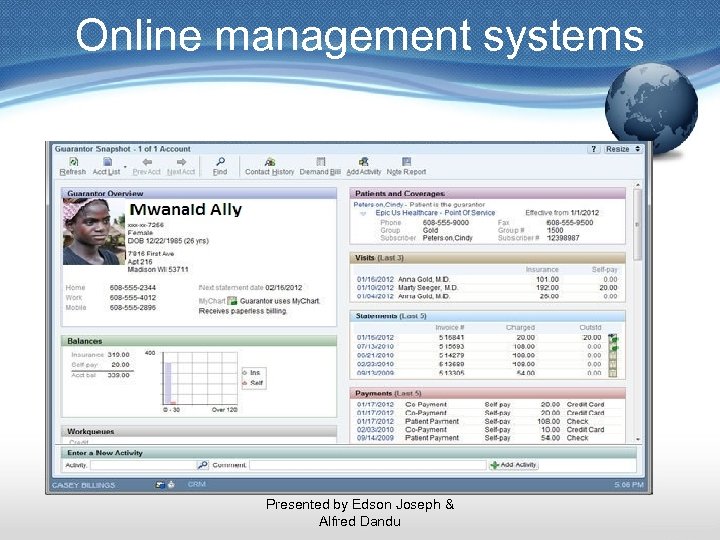Click the Refresh toolbar icon
Screen dimensions: 720x540
[73, 162]
